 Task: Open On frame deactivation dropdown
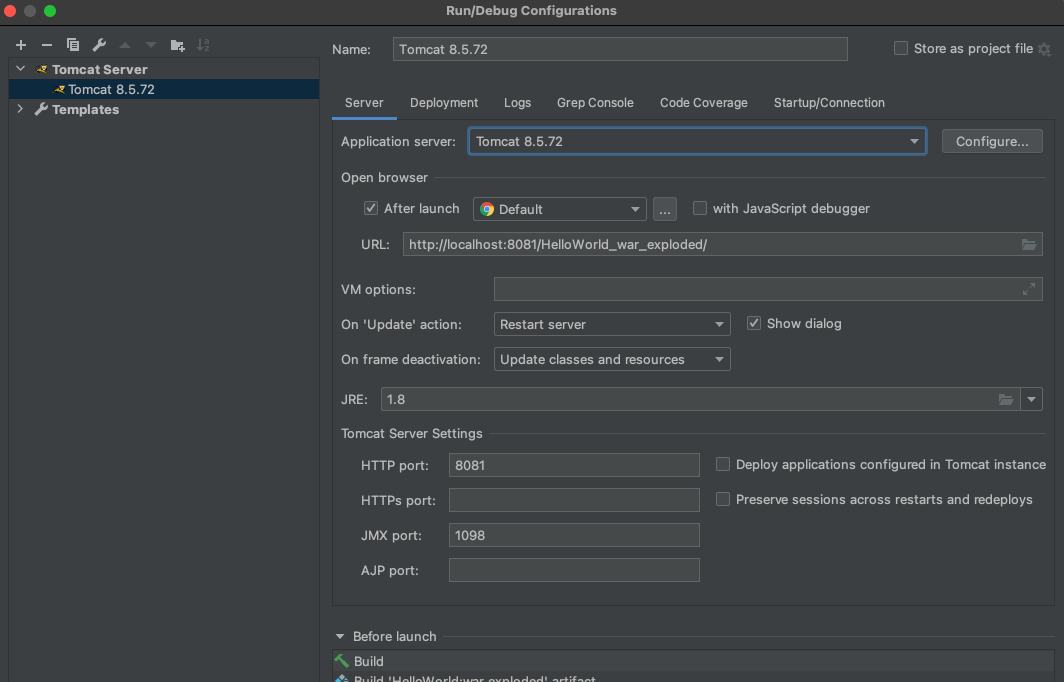pos(612,360)
